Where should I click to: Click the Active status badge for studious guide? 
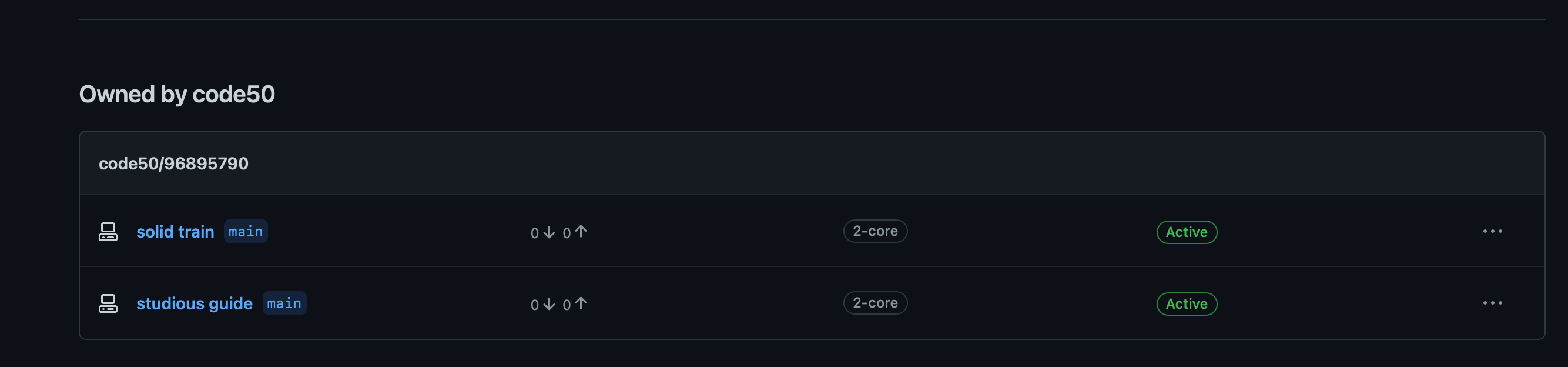coord(1187,304)
